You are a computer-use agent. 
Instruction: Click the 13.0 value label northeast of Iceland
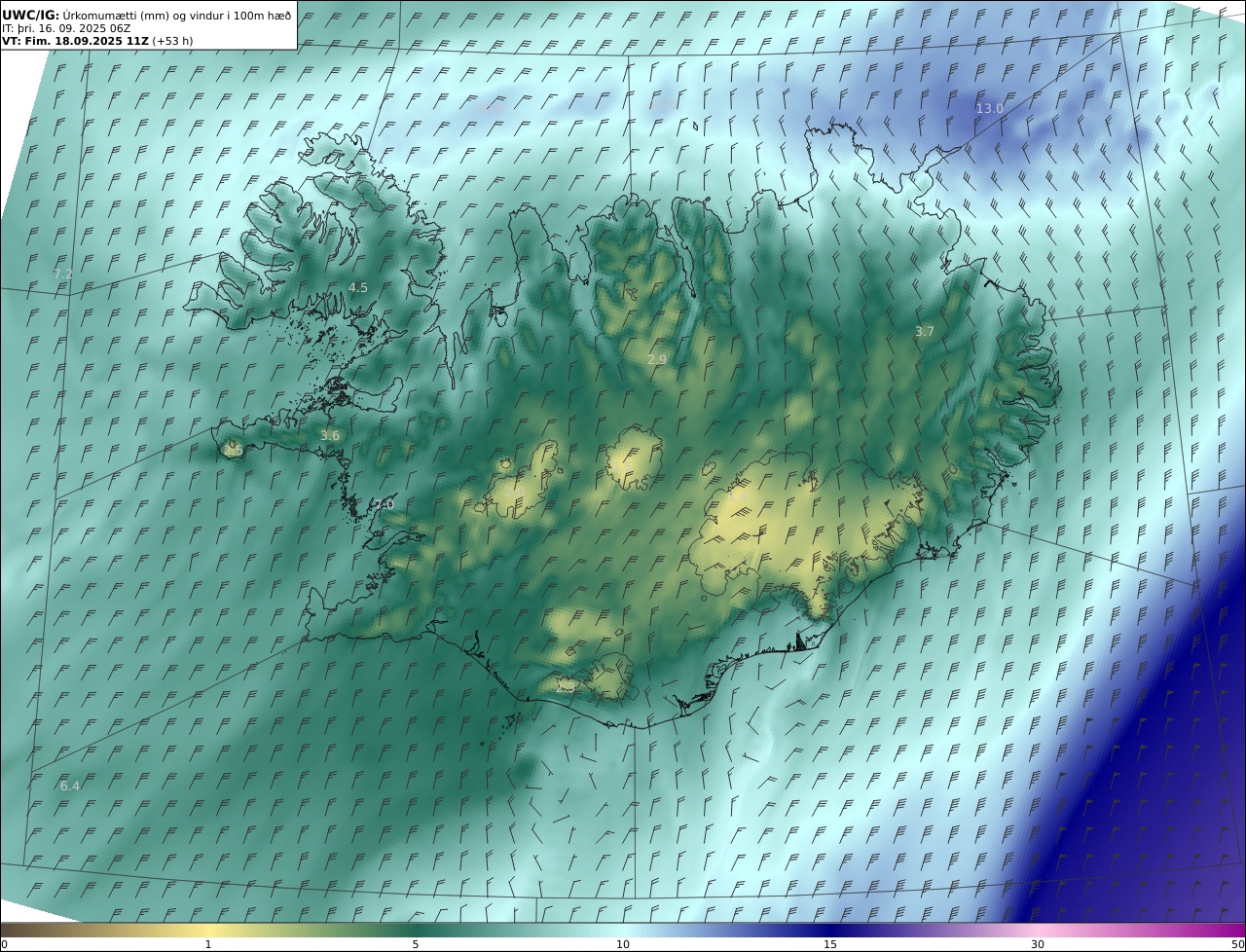(989, 109)
